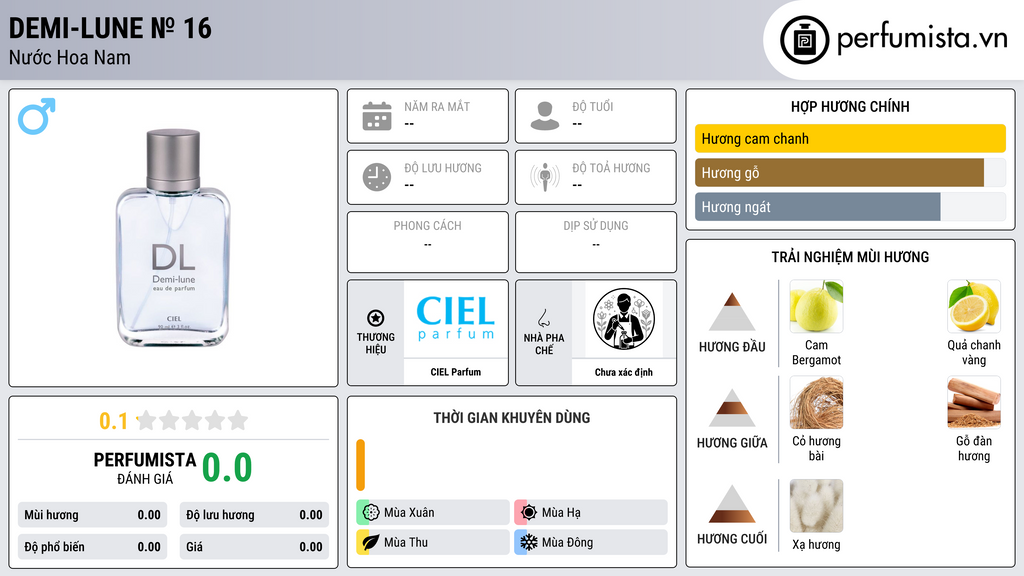Click the Hương đầu pyramid icon
Screen dimensions: 1024x576
click(732, 312)
